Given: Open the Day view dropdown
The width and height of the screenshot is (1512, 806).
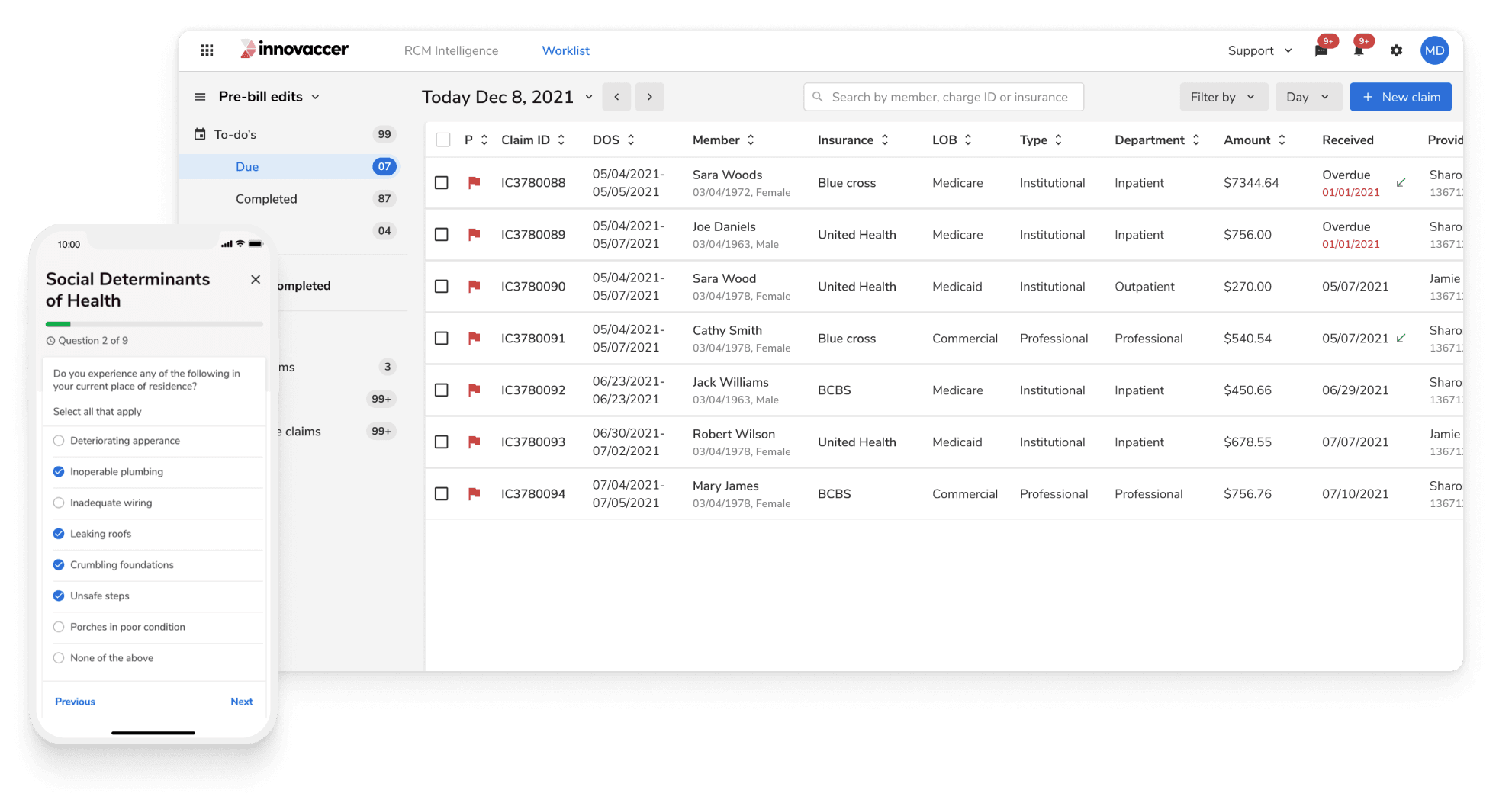Looking at the screenshot, I should (x=1308, y=97).
